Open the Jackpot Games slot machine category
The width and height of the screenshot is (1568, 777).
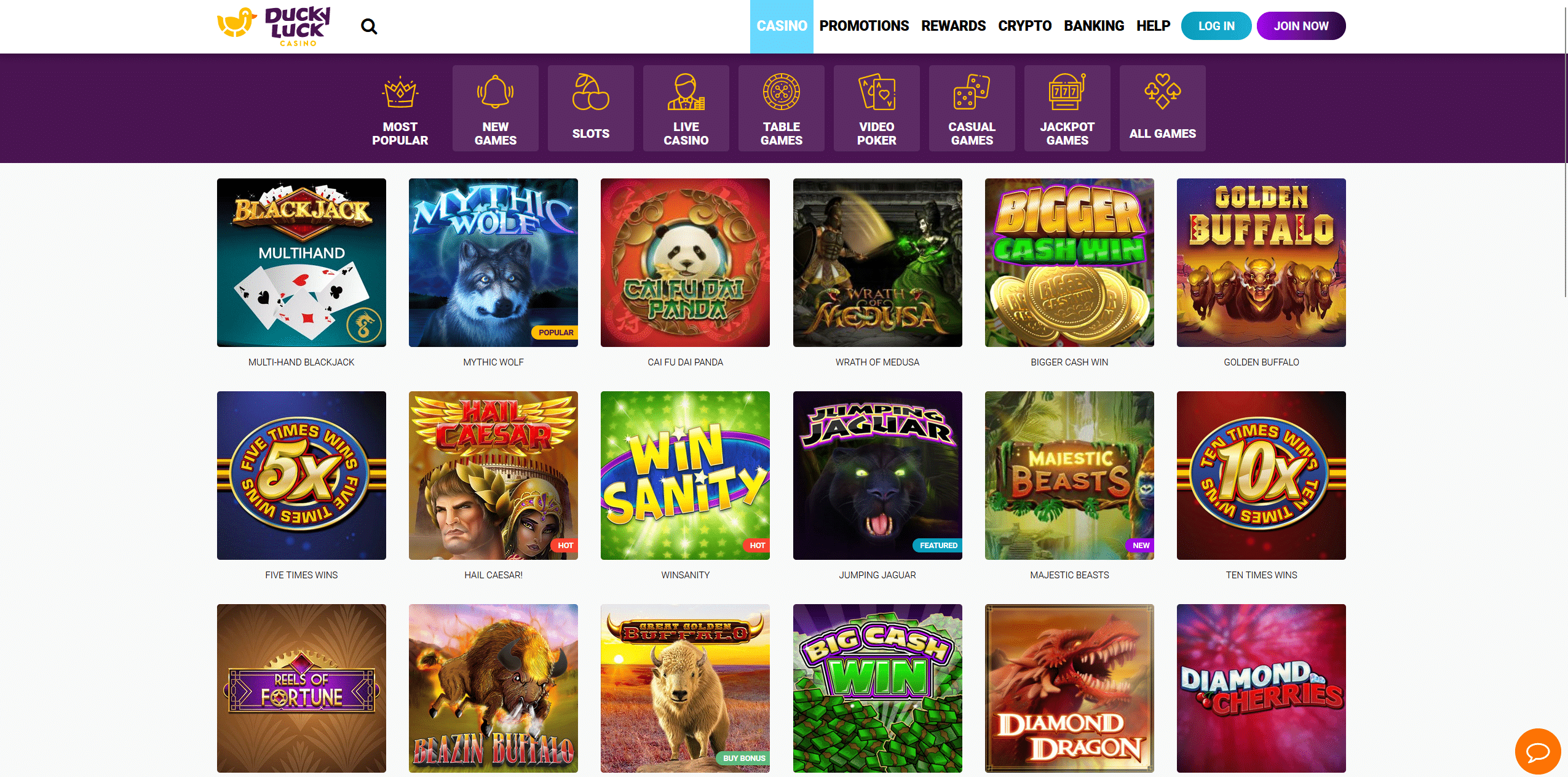tap(1067, 108)
